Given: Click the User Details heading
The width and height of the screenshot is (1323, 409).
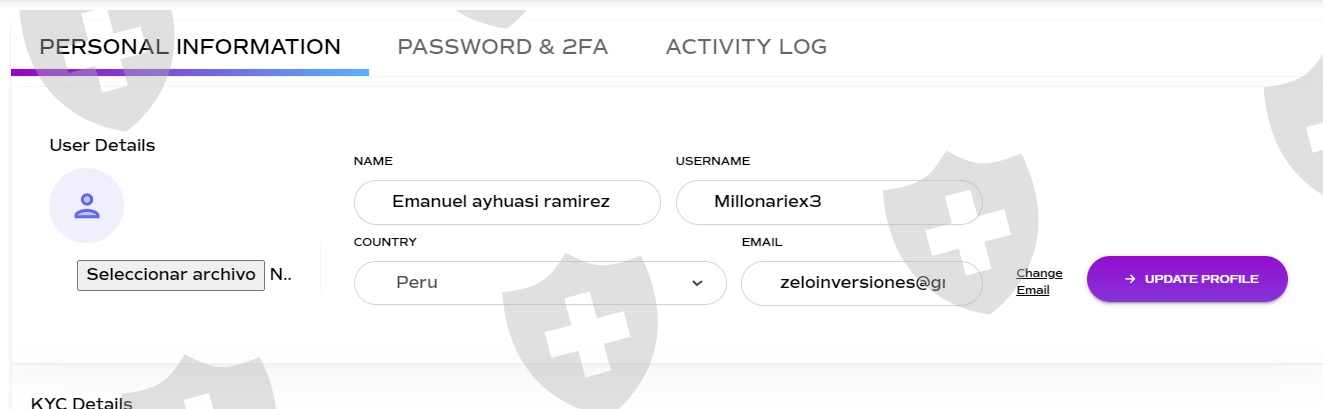Looking at the screenshot, I should point(102,145).
